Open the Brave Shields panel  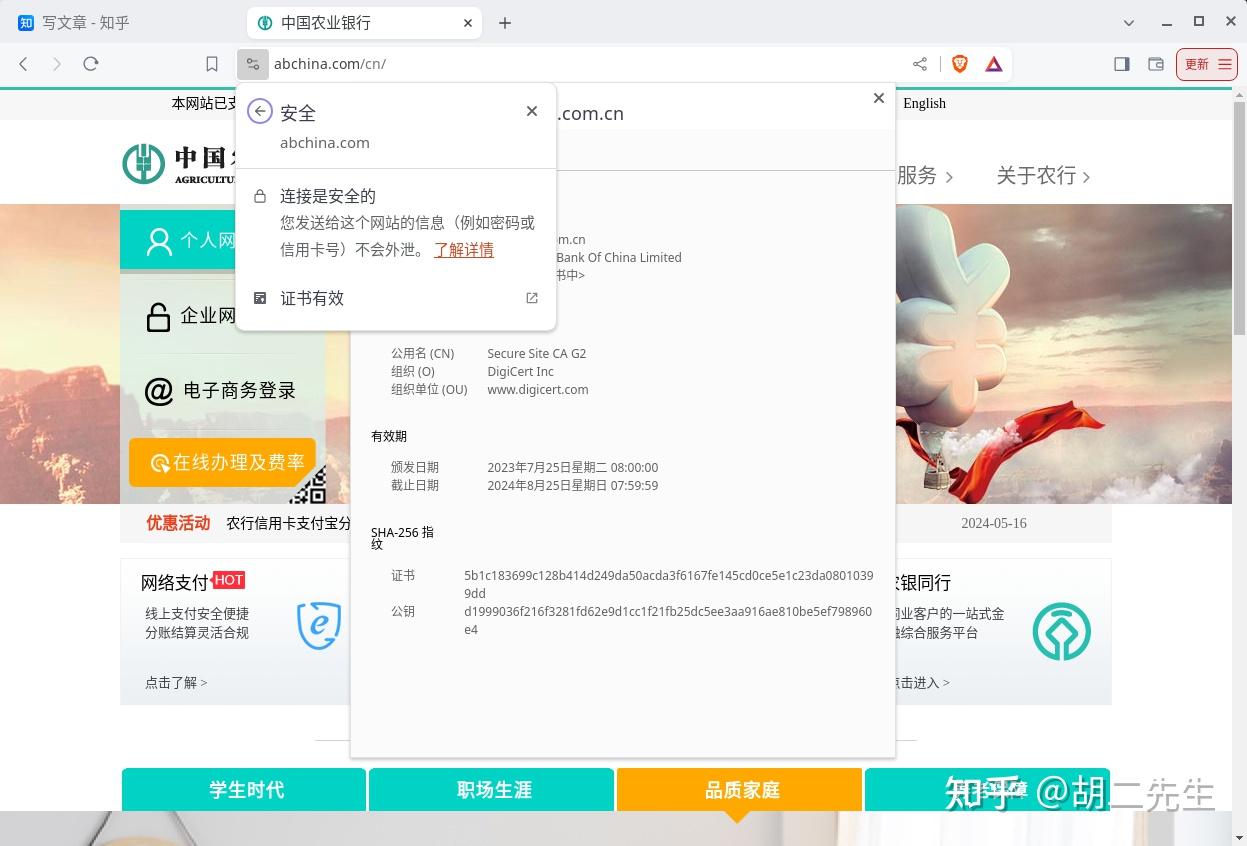pyautogui.click(x=959, y=63)
